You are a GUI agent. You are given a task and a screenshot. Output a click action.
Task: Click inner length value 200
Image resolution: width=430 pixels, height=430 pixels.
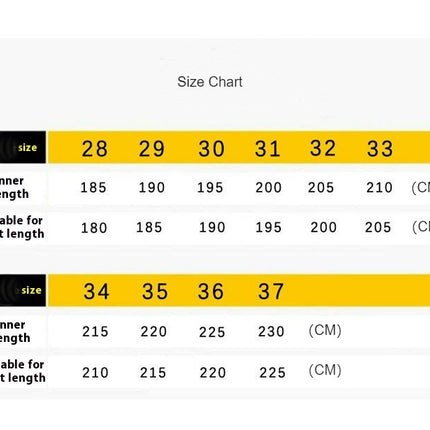[x=269, y=188]
